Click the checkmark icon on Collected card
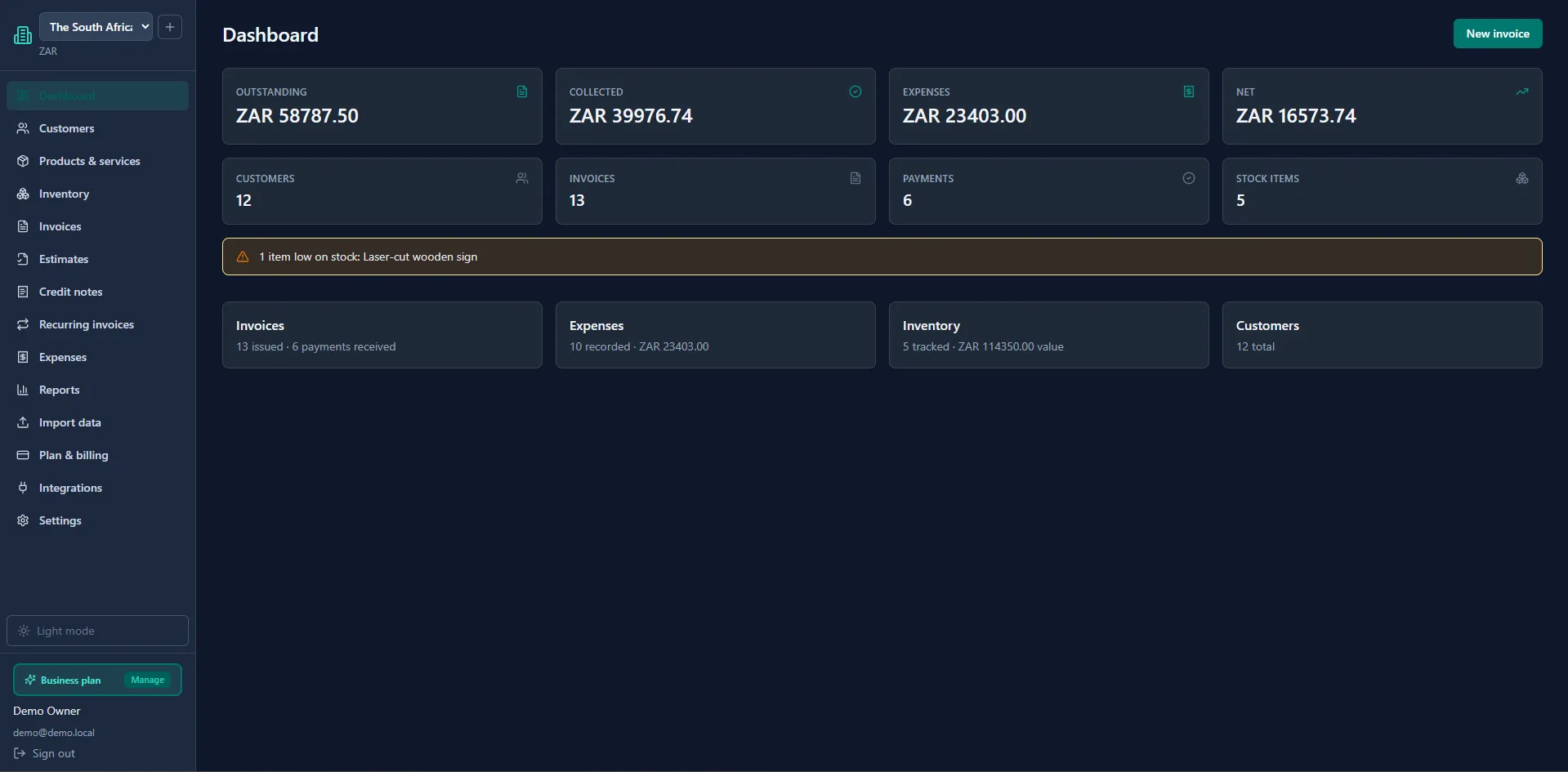This screenshot has width=1568, height=772. tap(855, 91)
